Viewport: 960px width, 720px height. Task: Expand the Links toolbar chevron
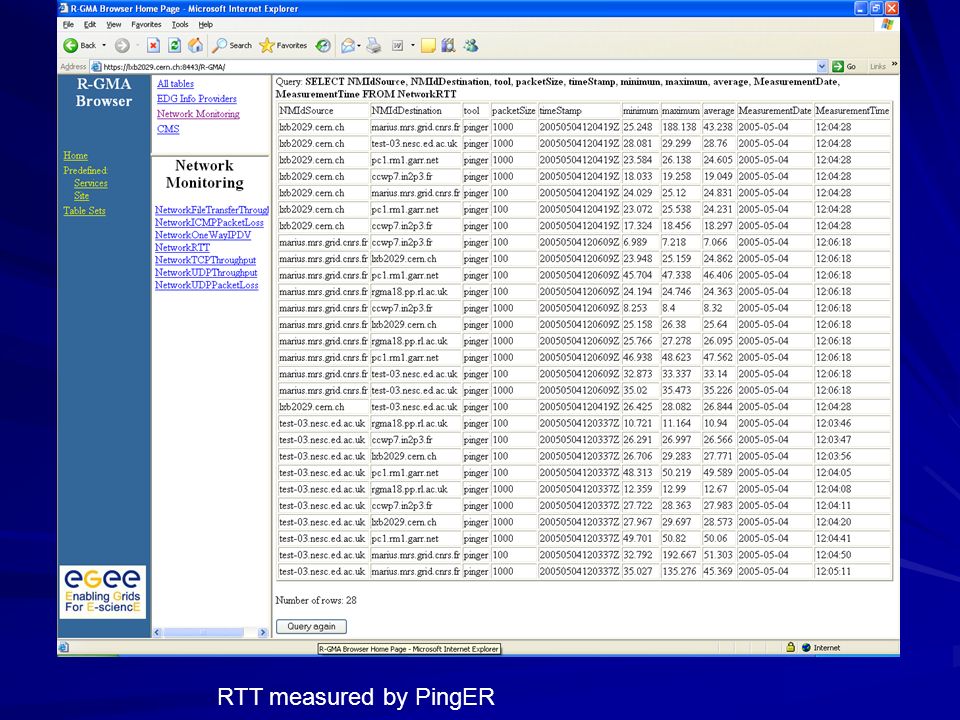click(894, 64)
